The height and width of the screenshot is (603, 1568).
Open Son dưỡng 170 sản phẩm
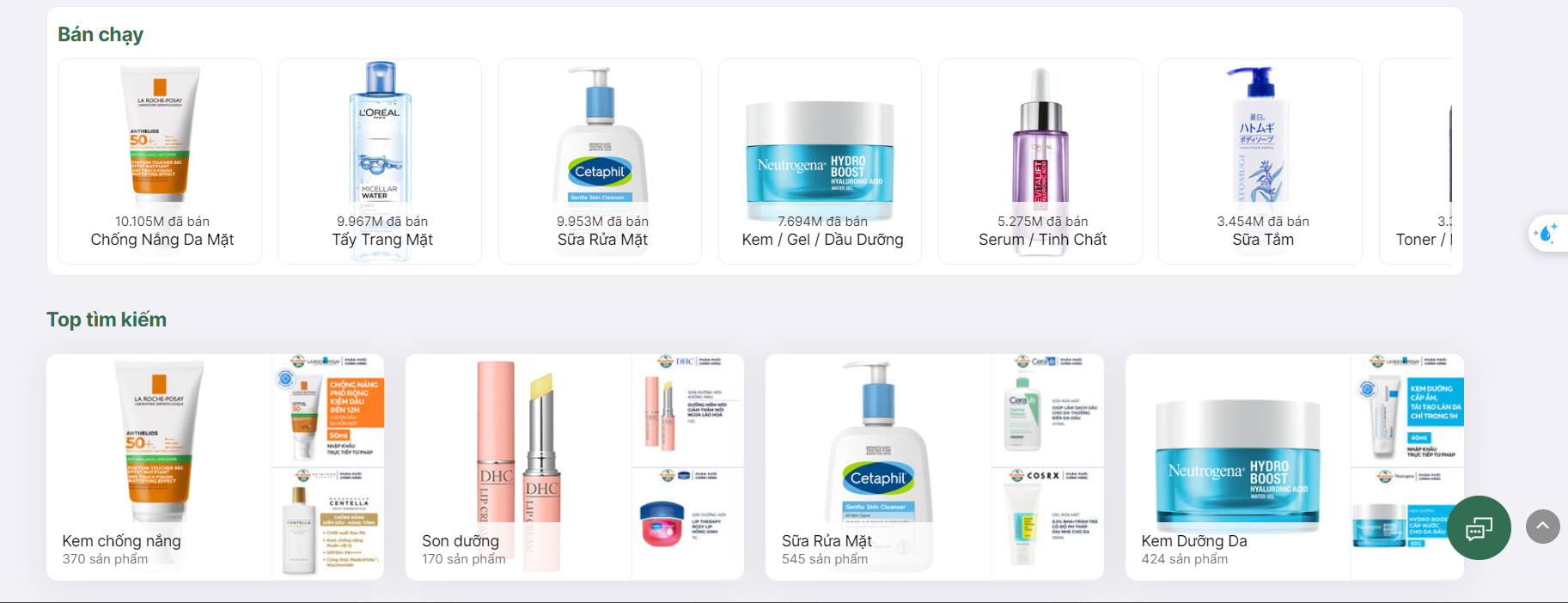[518, 467]
